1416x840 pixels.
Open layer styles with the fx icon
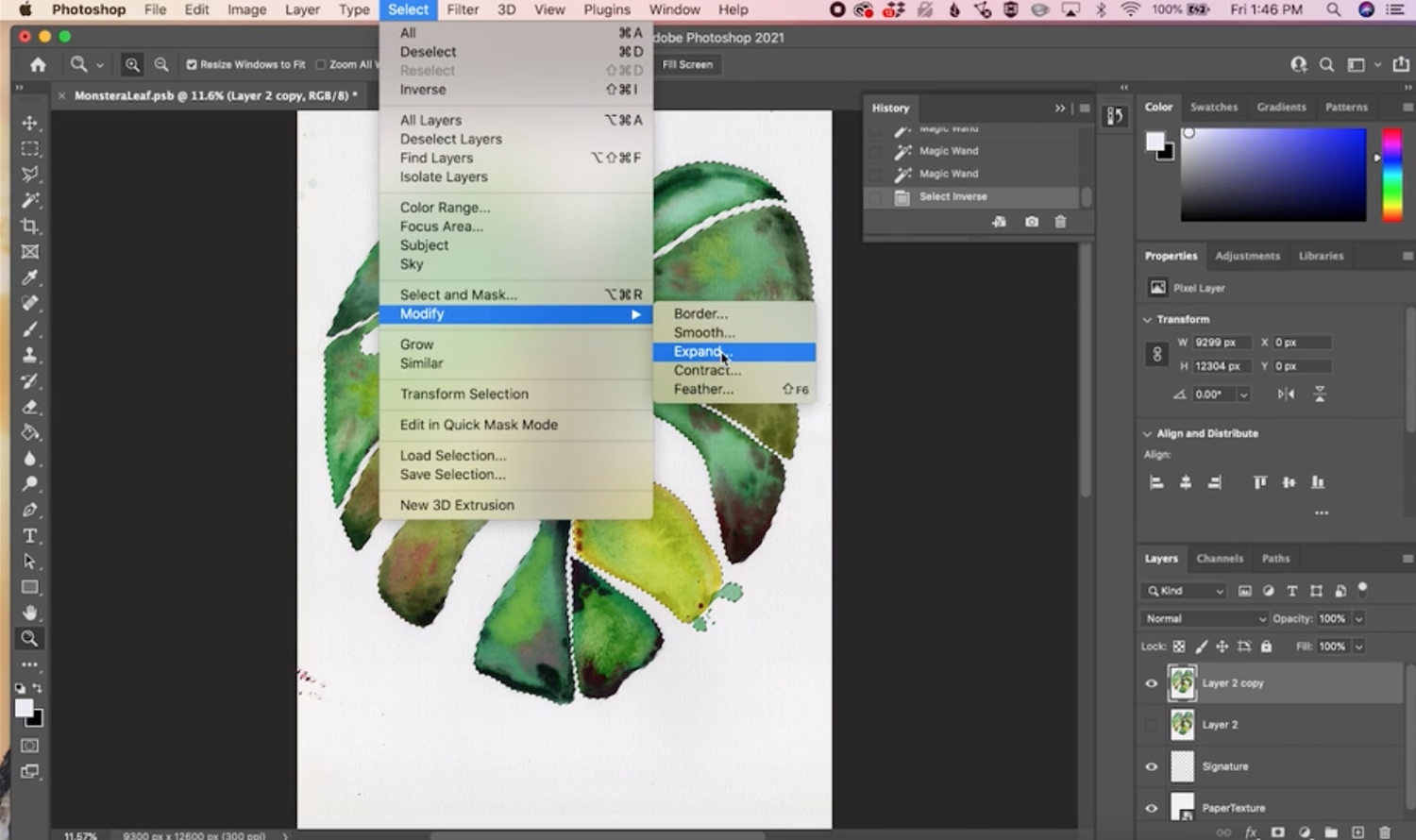click(1251, 832)
